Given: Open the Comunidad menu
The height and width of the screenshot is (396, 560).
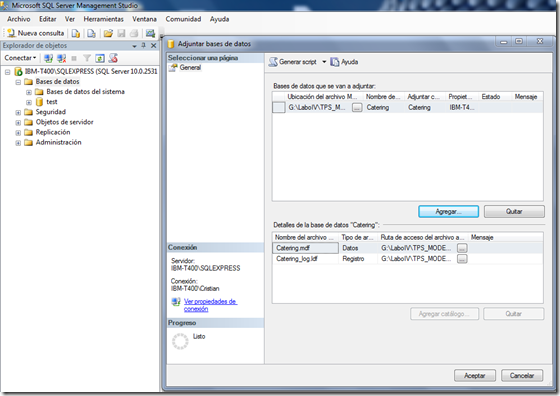Looking at the screenshot, I should 183,19.
